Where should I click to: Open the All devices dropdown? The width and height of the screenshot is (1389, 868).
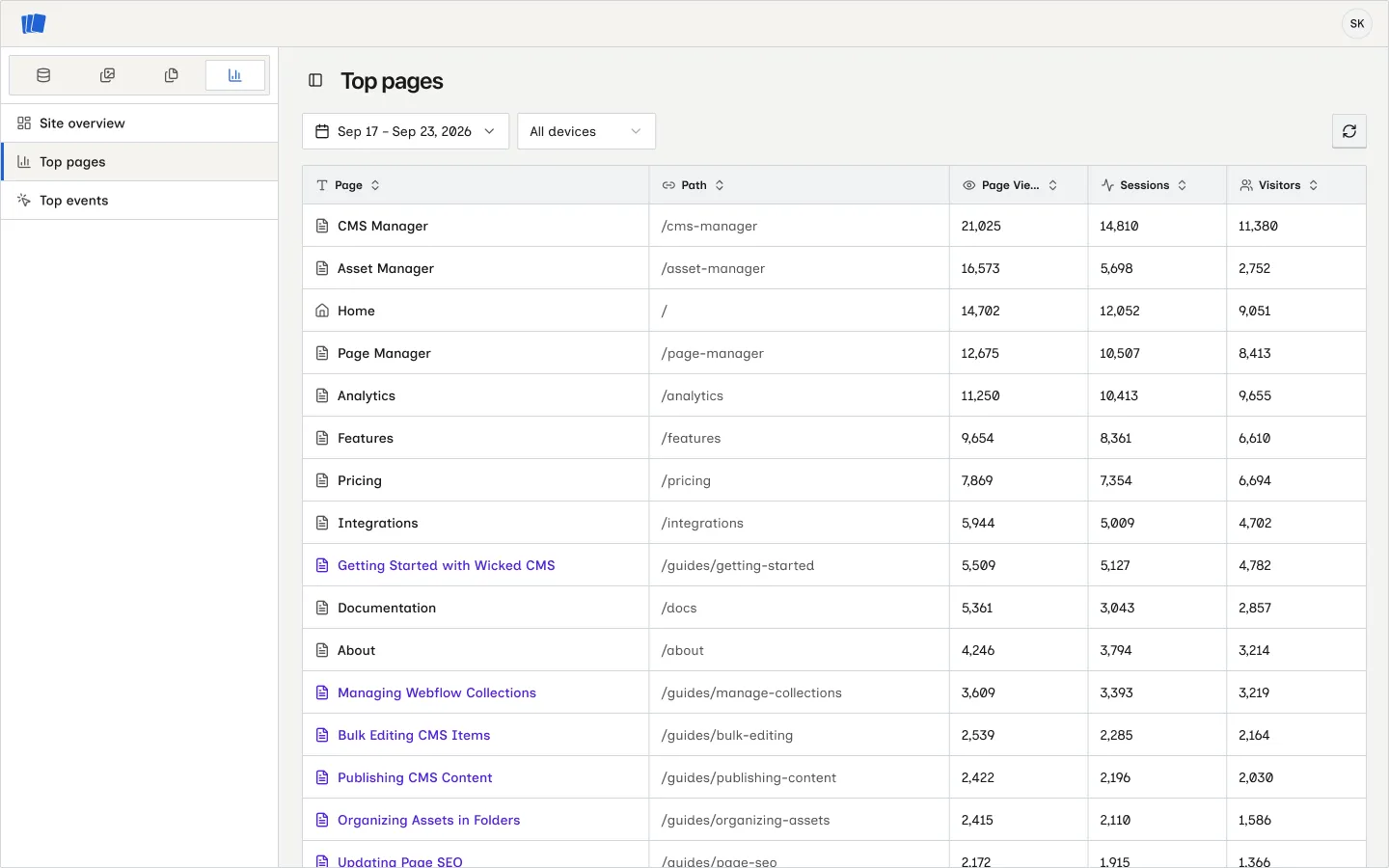[586, 131]
